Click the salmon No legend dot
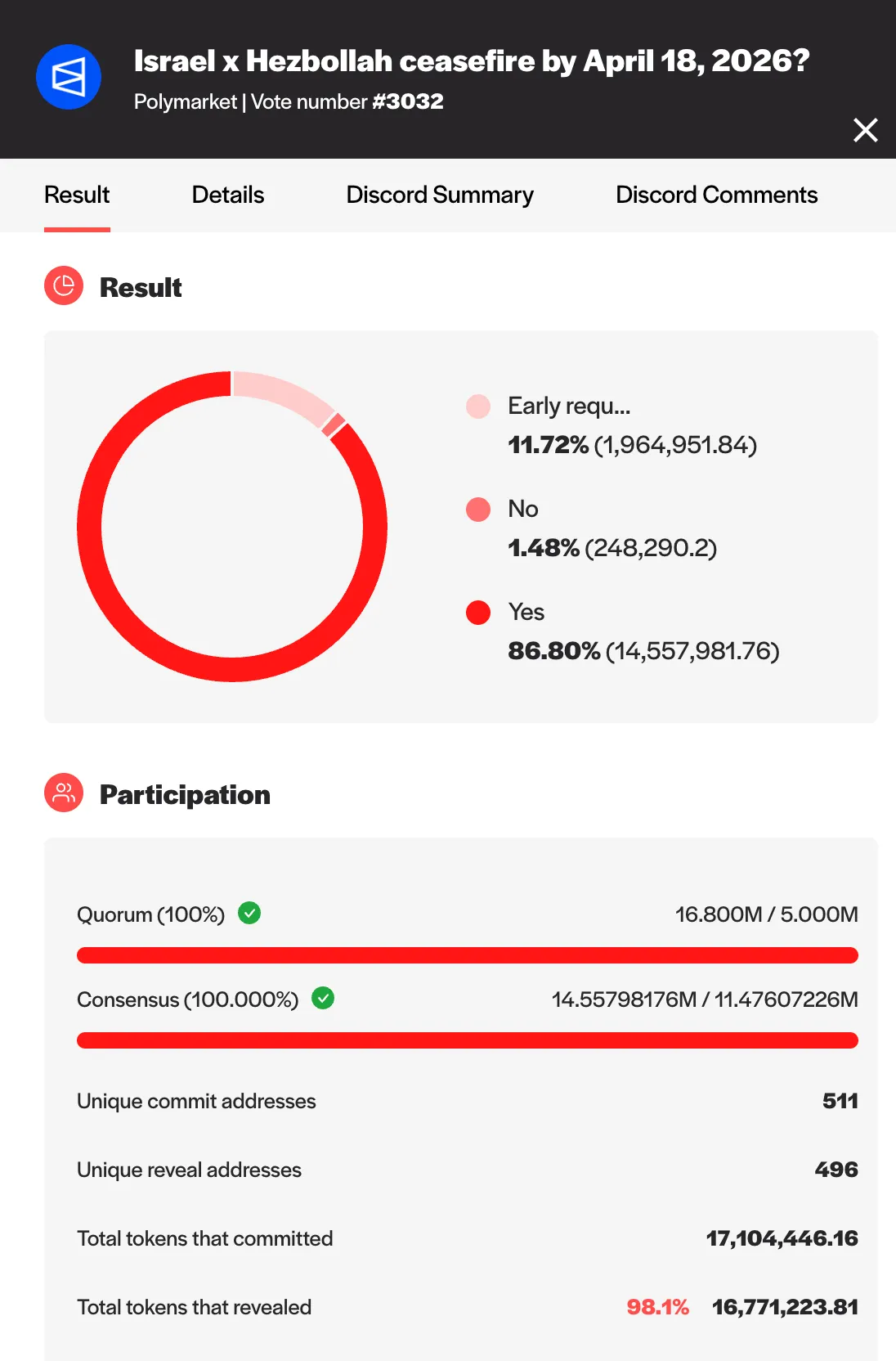The width and height of the screenshot is (896, 1361). [478, 510]
